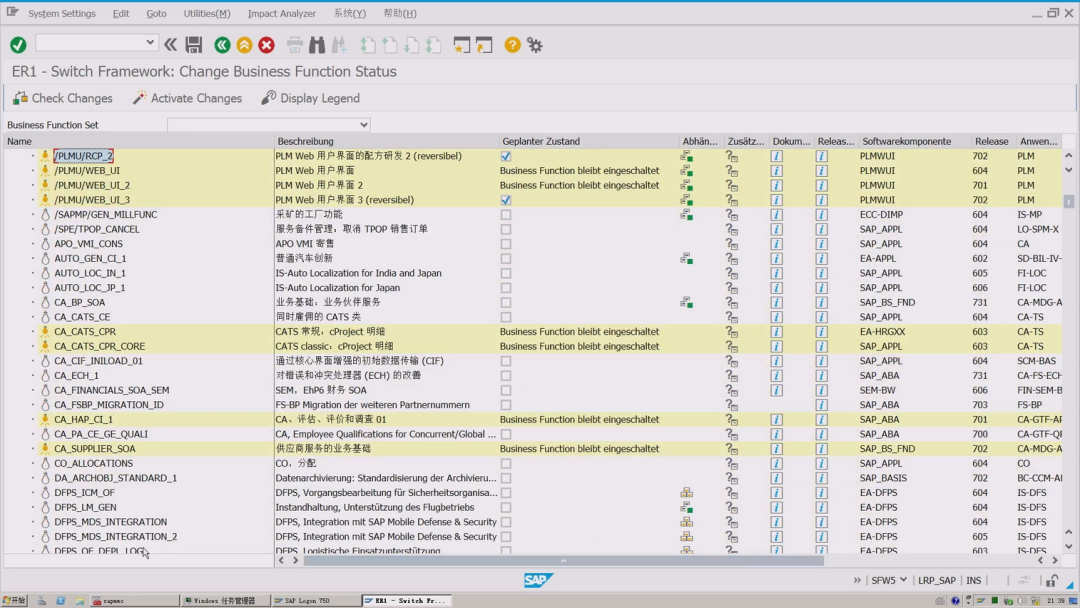Open the Utilities(M) menu
The width and height of the screenshot is (1080, 608).
[x=207, y=13]
